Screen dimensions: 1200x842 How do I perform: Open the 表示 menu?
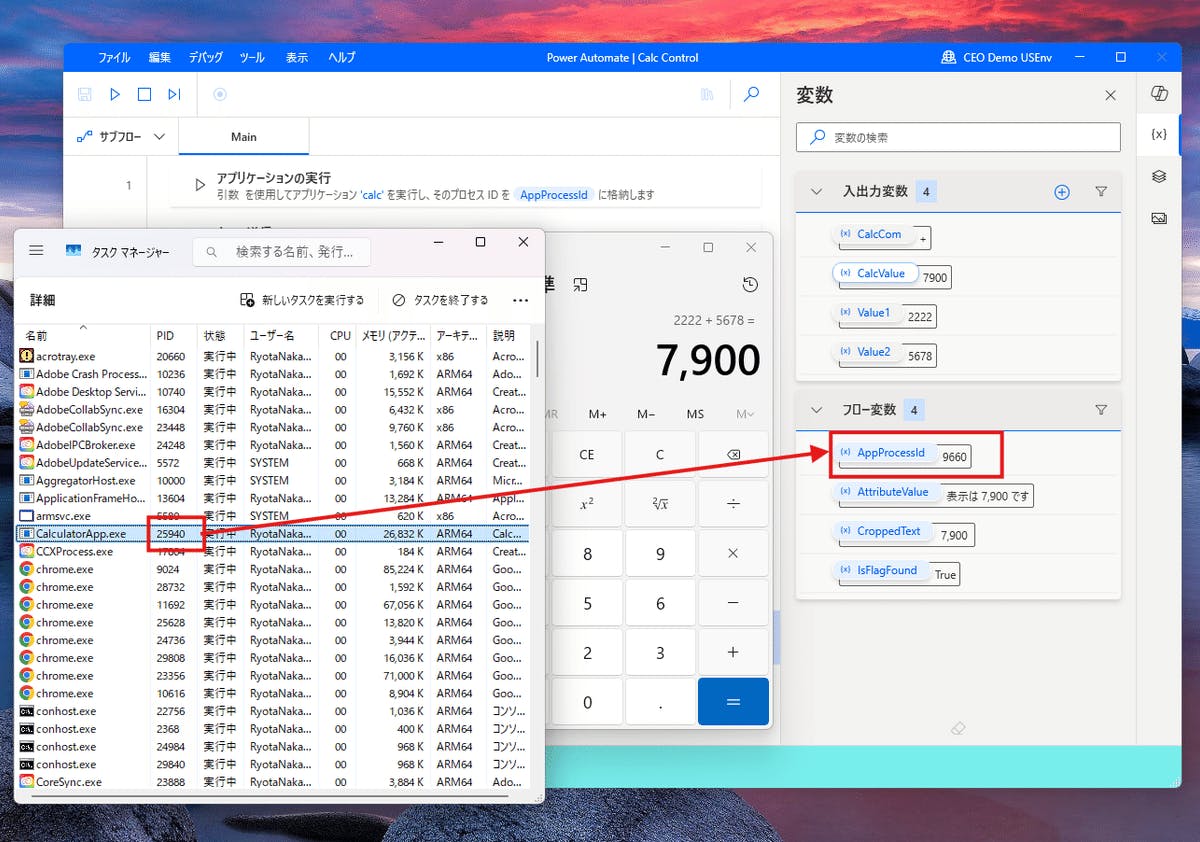[x=297, y=57]
